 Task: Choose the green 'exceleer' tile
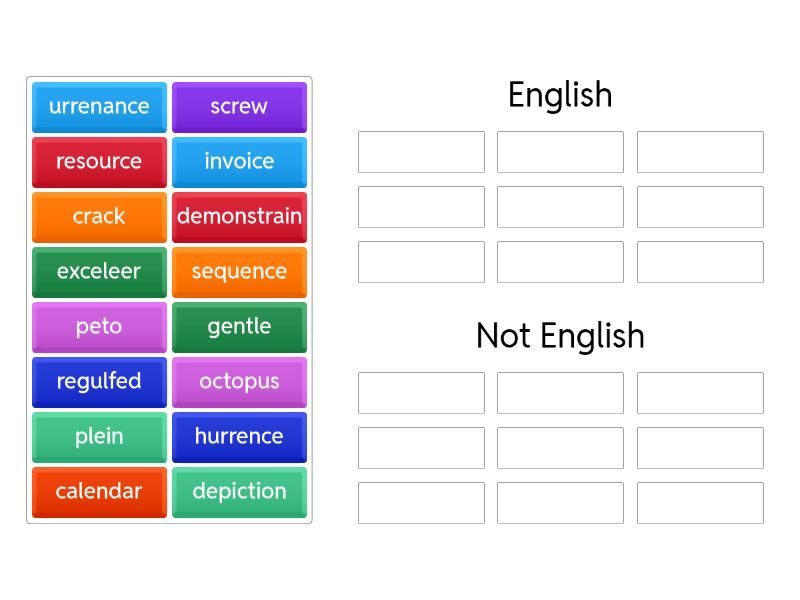pyautogui.click(x=99, y=272)
